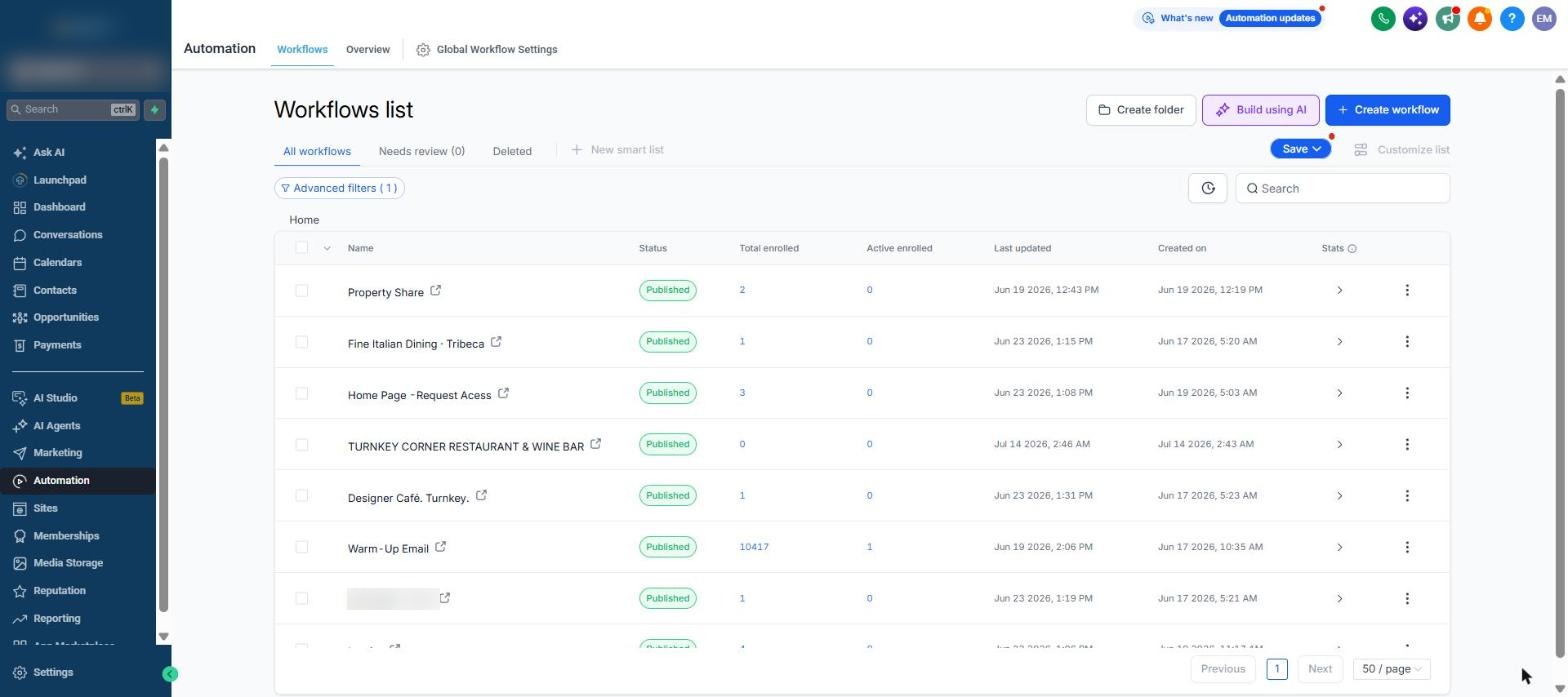Open the purple AI sparkle icon
Viewport: 1568px width, 697px height.
[x=1415, y=18]
